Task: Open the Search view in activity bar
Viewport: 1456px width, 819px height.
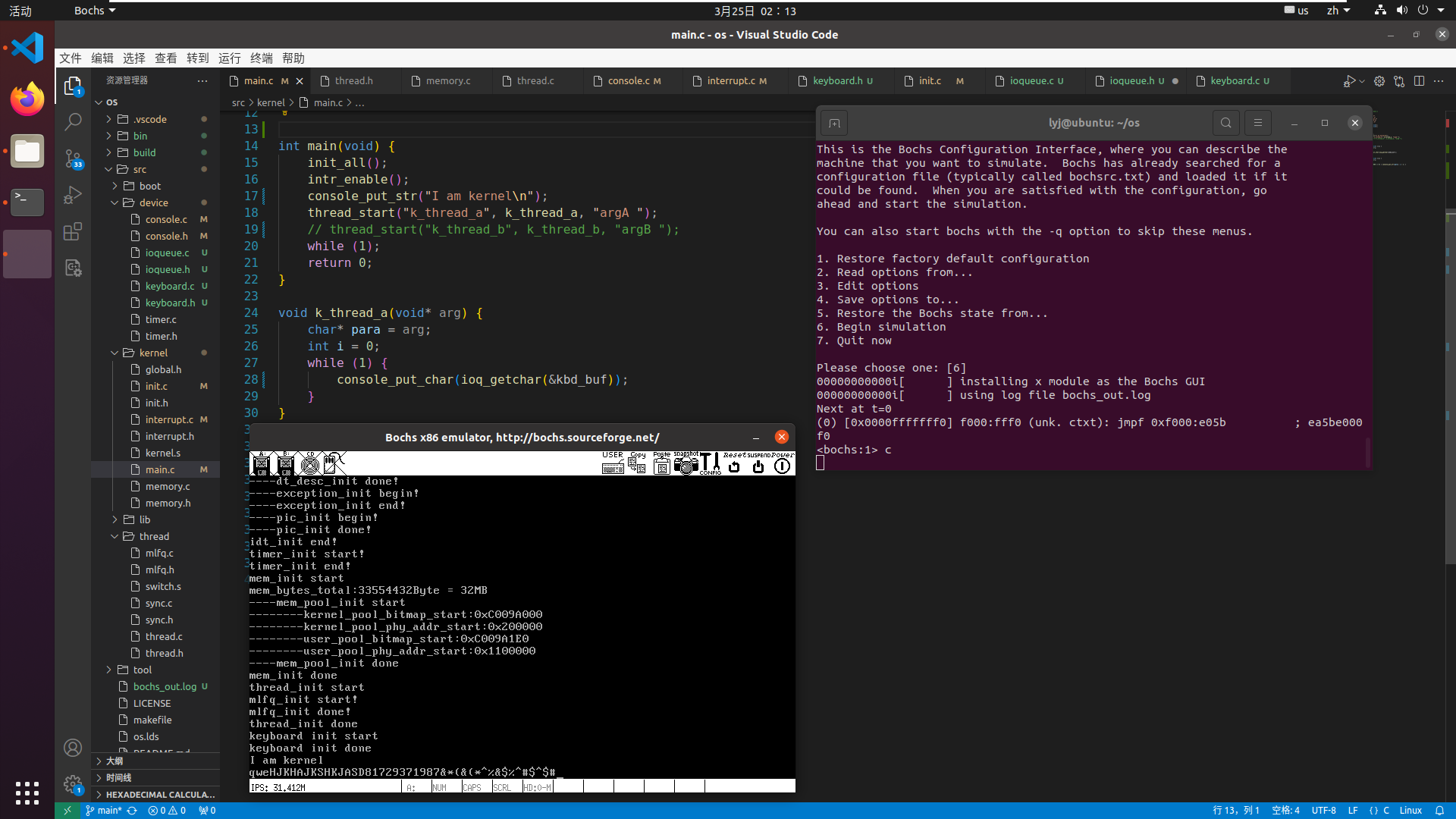Action: tap(73, 121)
